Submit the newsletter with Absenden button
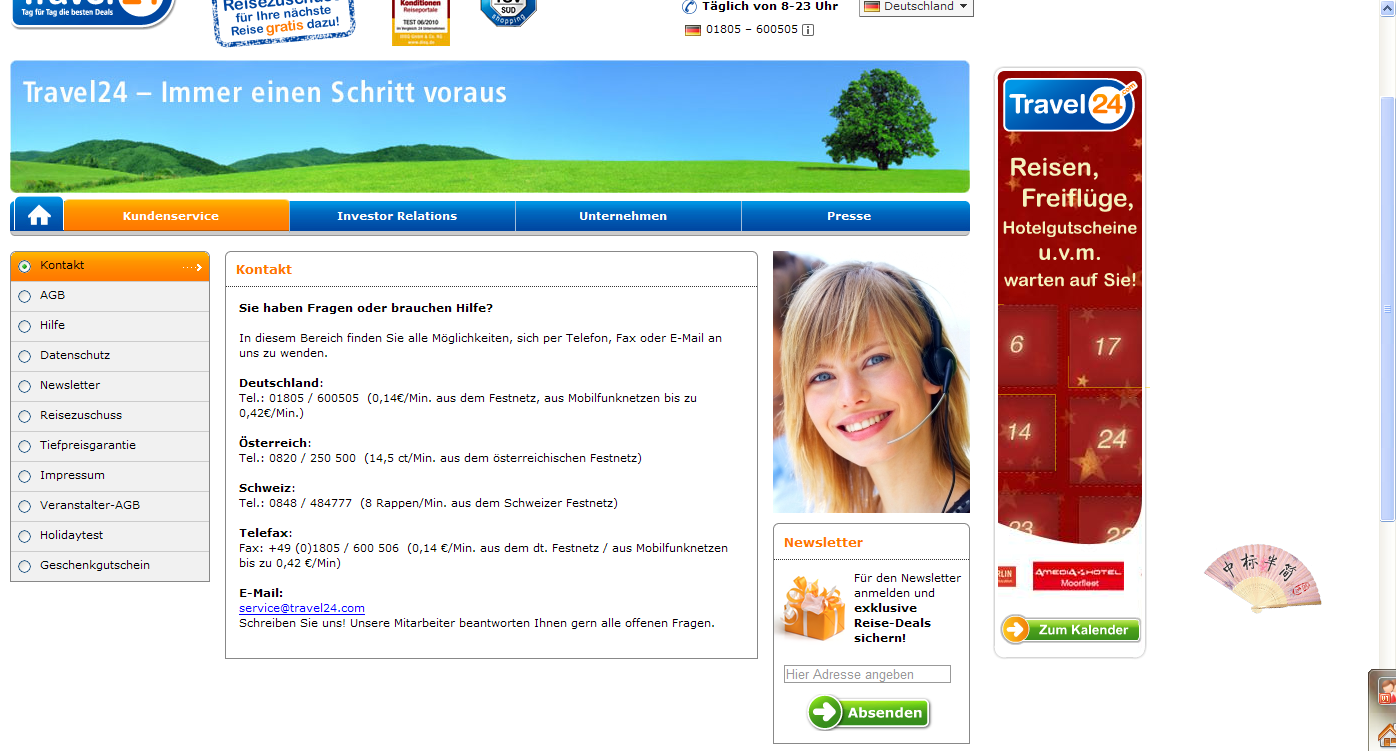Image resolution: width=1396 pixels, height=751 pixels. (869, 713)
